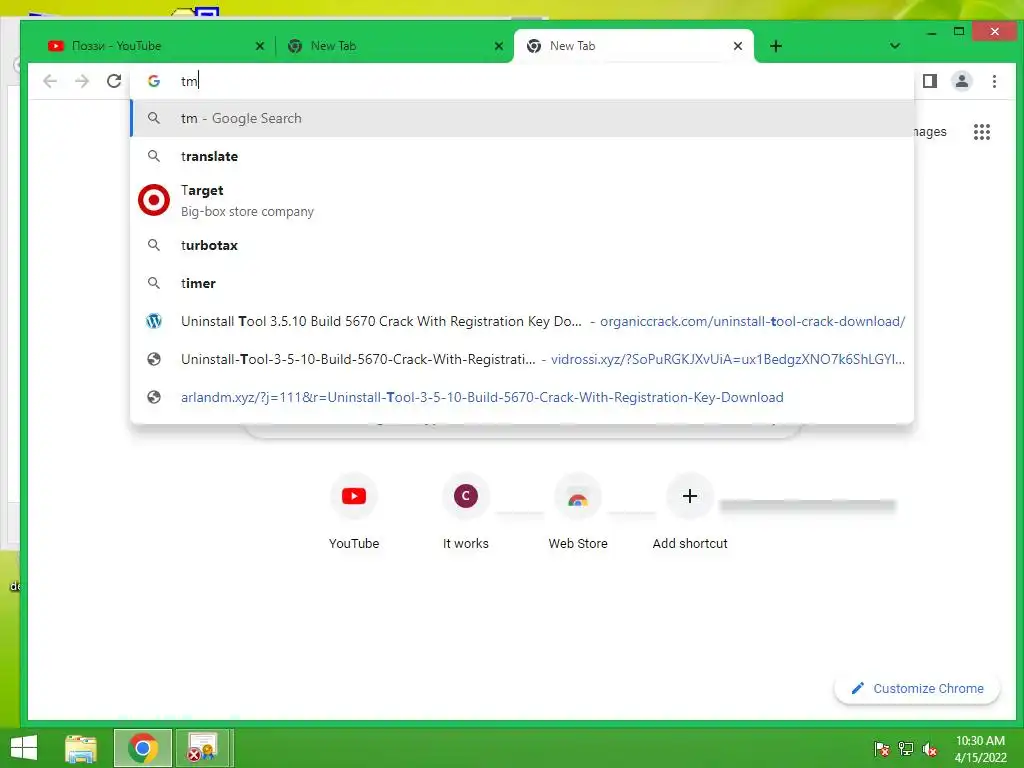Switch to the Пoззи - YouTube tab
Image resolution: width=1024 pixels, height=768 pixels.
point(154,46)
